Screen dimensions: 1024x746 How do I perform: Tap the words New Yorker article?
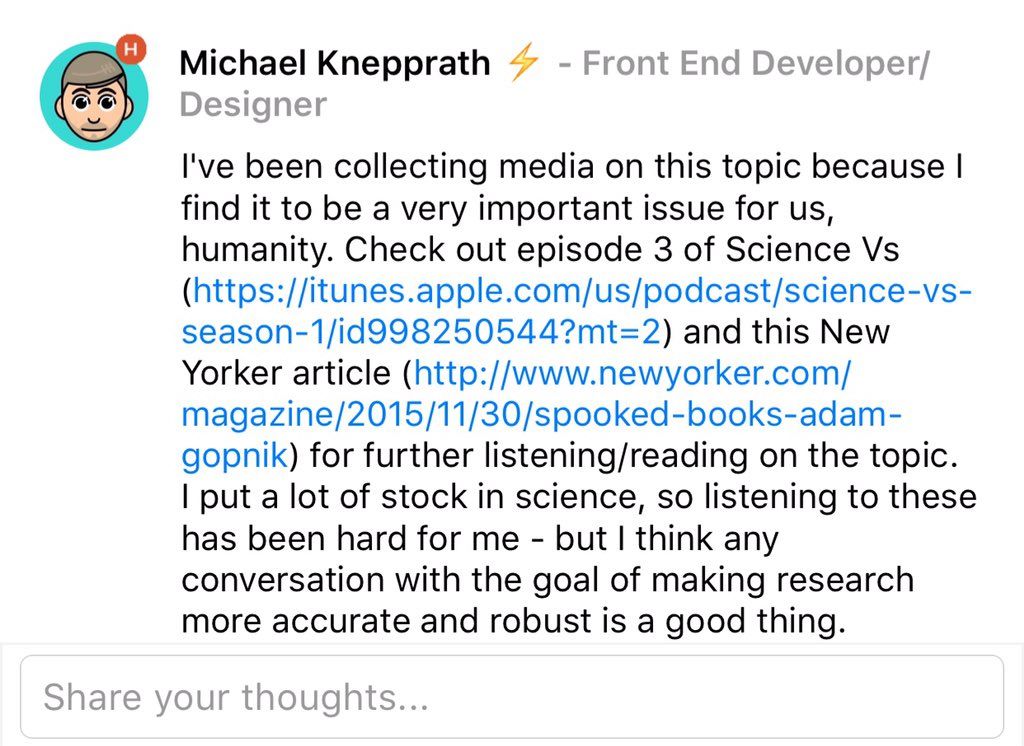(x=292, y=373)
